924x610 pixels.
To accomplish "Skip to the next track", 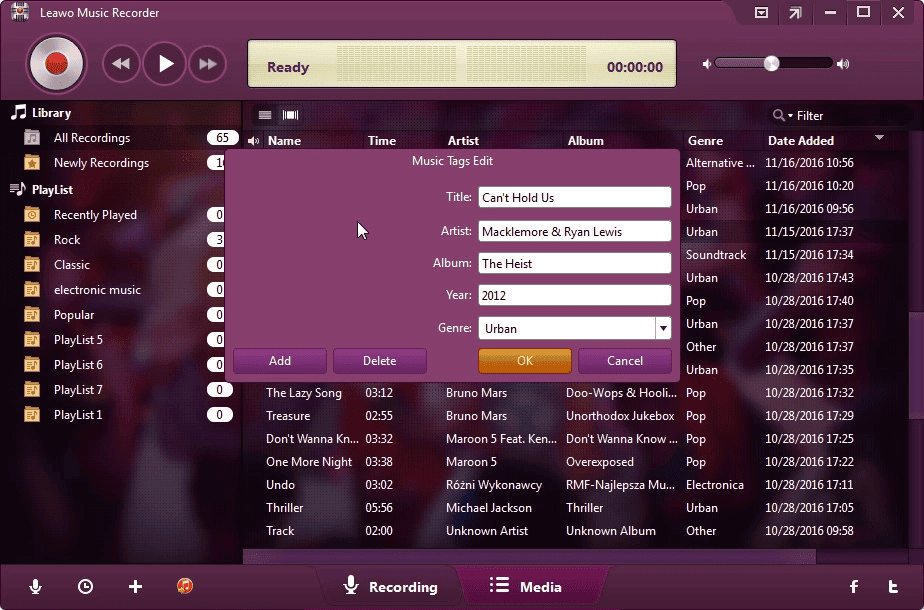I will coord(207,64).
